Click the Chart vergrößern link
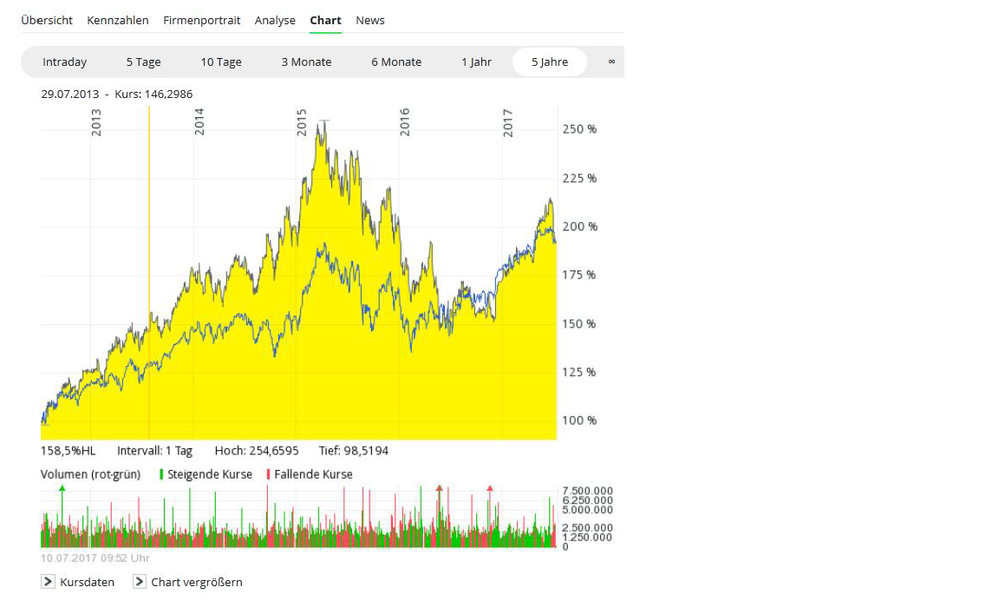 (196, 582)
